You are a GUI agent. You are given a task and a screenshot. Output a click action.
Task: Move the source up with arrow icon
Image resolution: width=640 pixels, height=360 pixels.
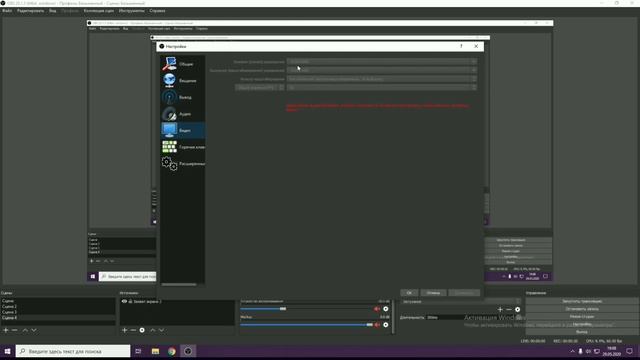click(153, 330)
